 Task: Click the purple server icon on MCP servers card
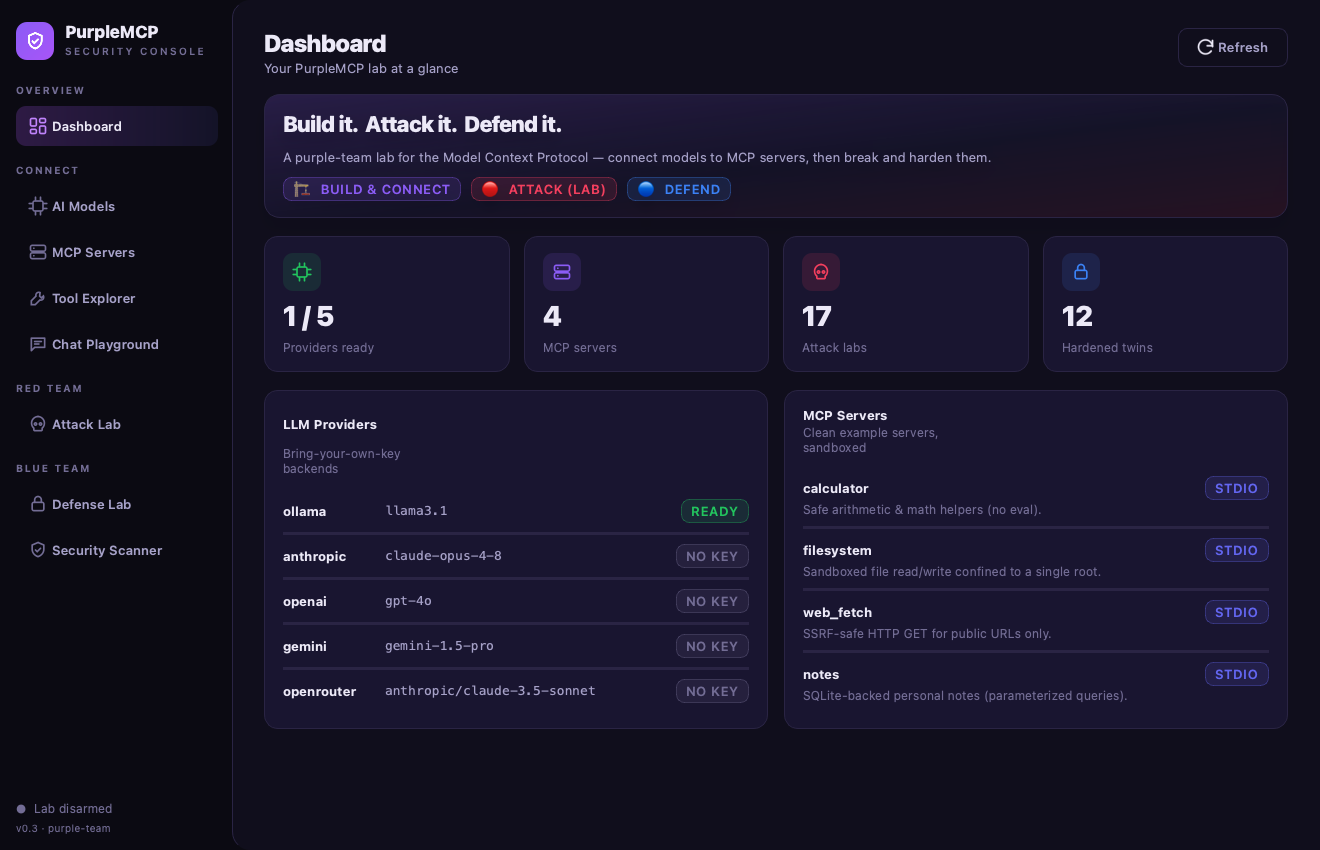tap(562, 272)
